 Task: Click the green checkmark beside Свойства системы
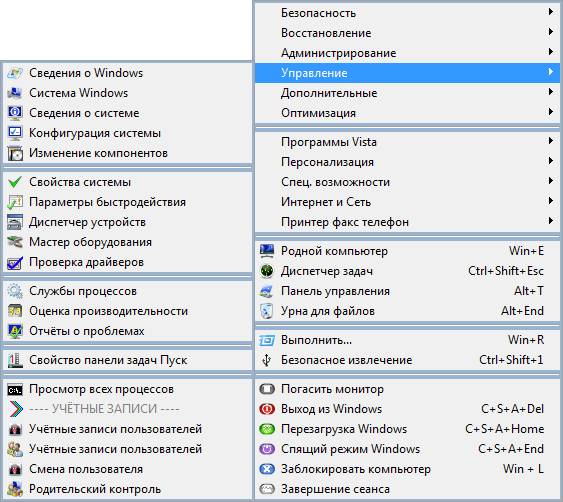point(15,182)
